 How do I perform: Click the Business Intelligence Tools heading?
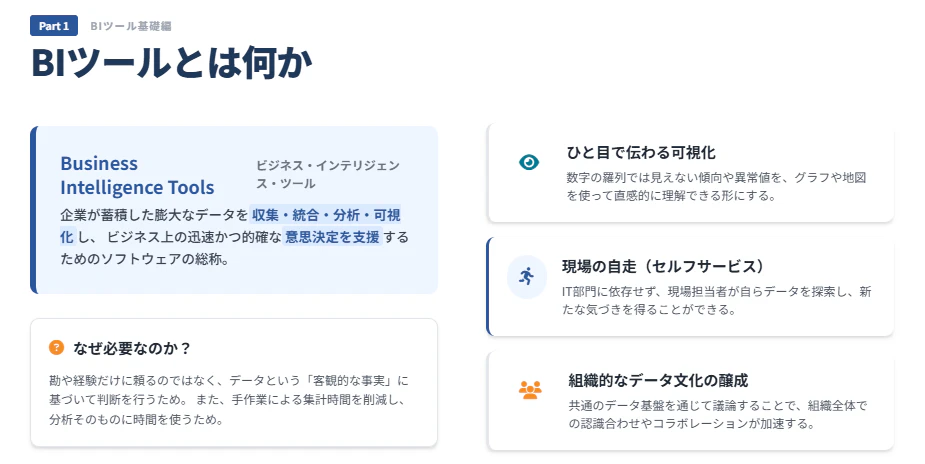tap(137, 175)
